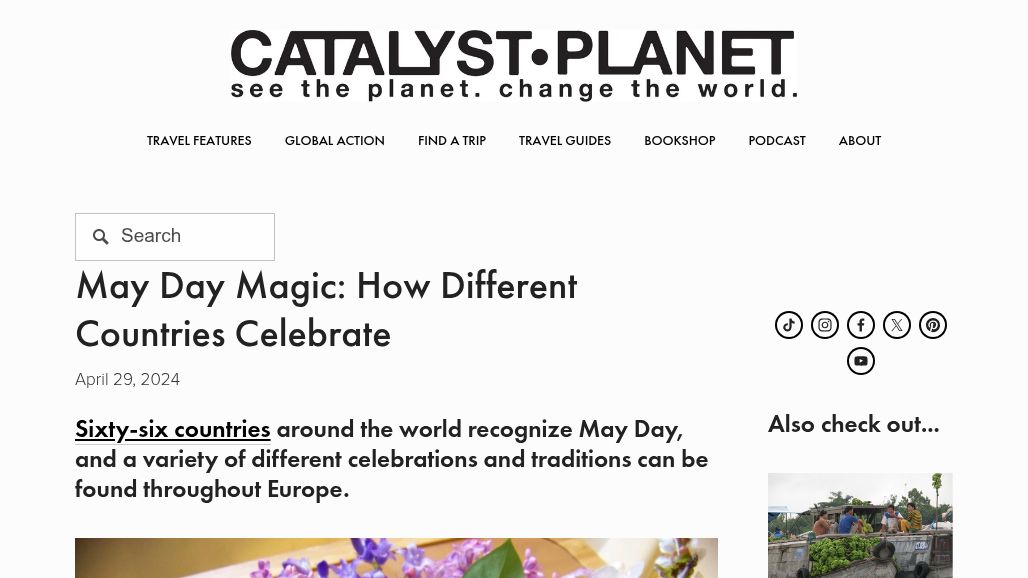Open the Podcast page
Image resolution: width=1028 pixels, height=578 pixels.
click(x=777, y=141)
